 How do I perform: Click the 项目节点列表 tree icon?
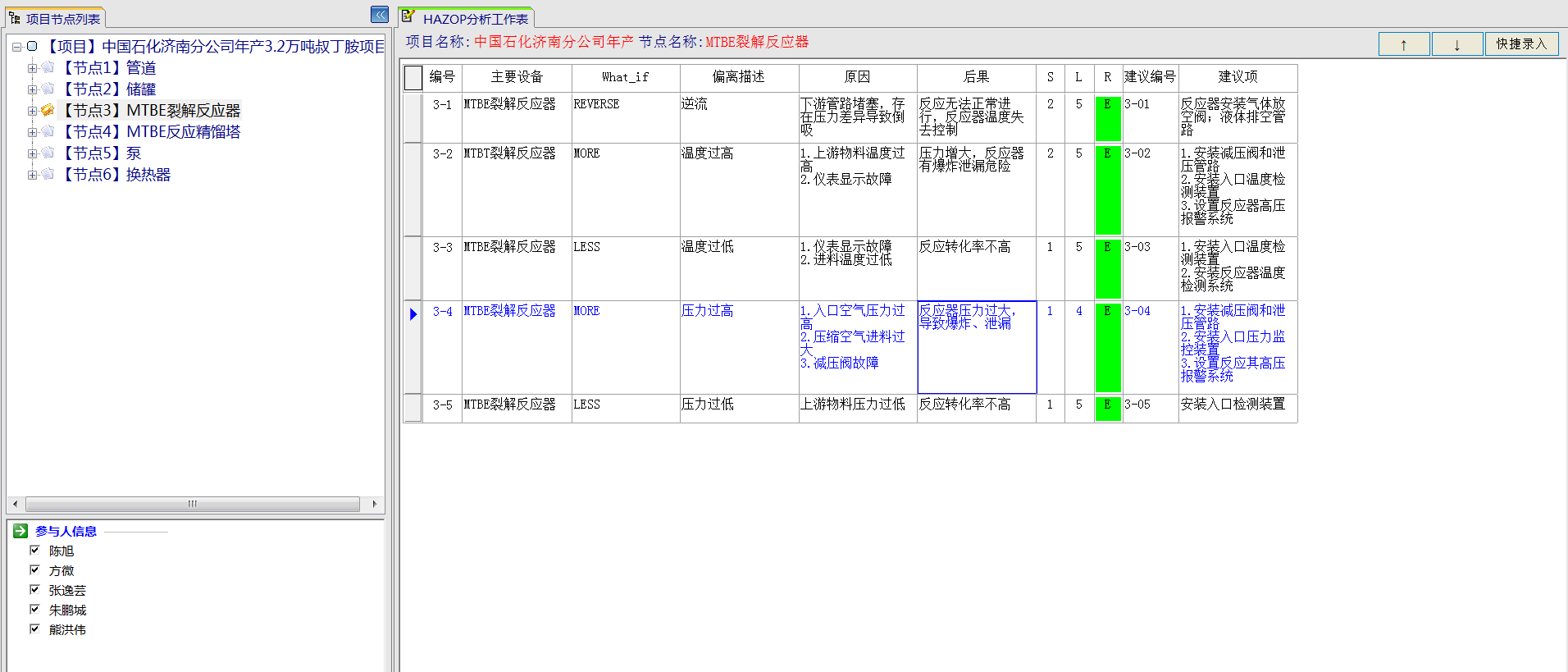pos(15,17)
